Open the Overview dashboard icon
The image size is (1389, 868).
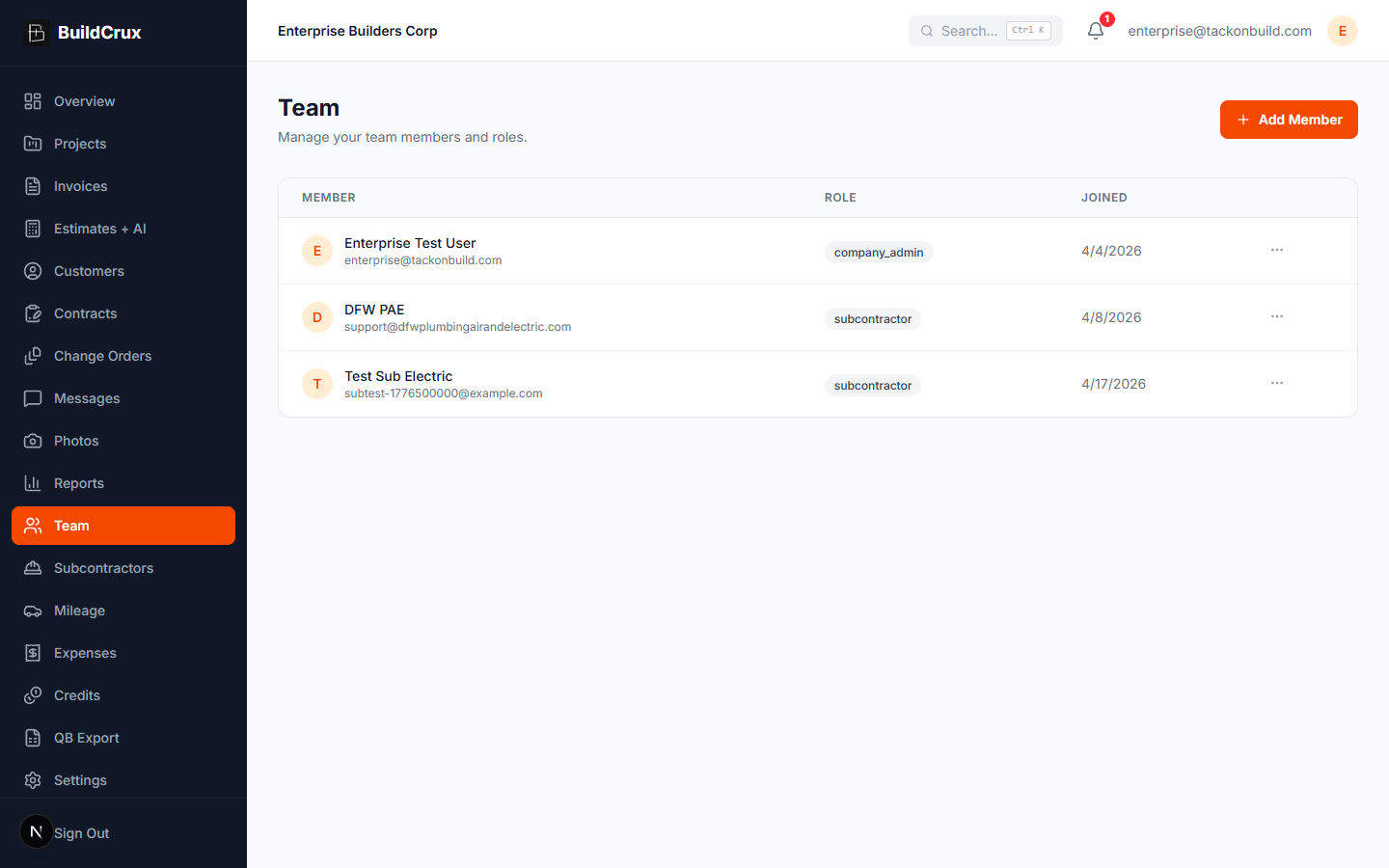point(33,101)
